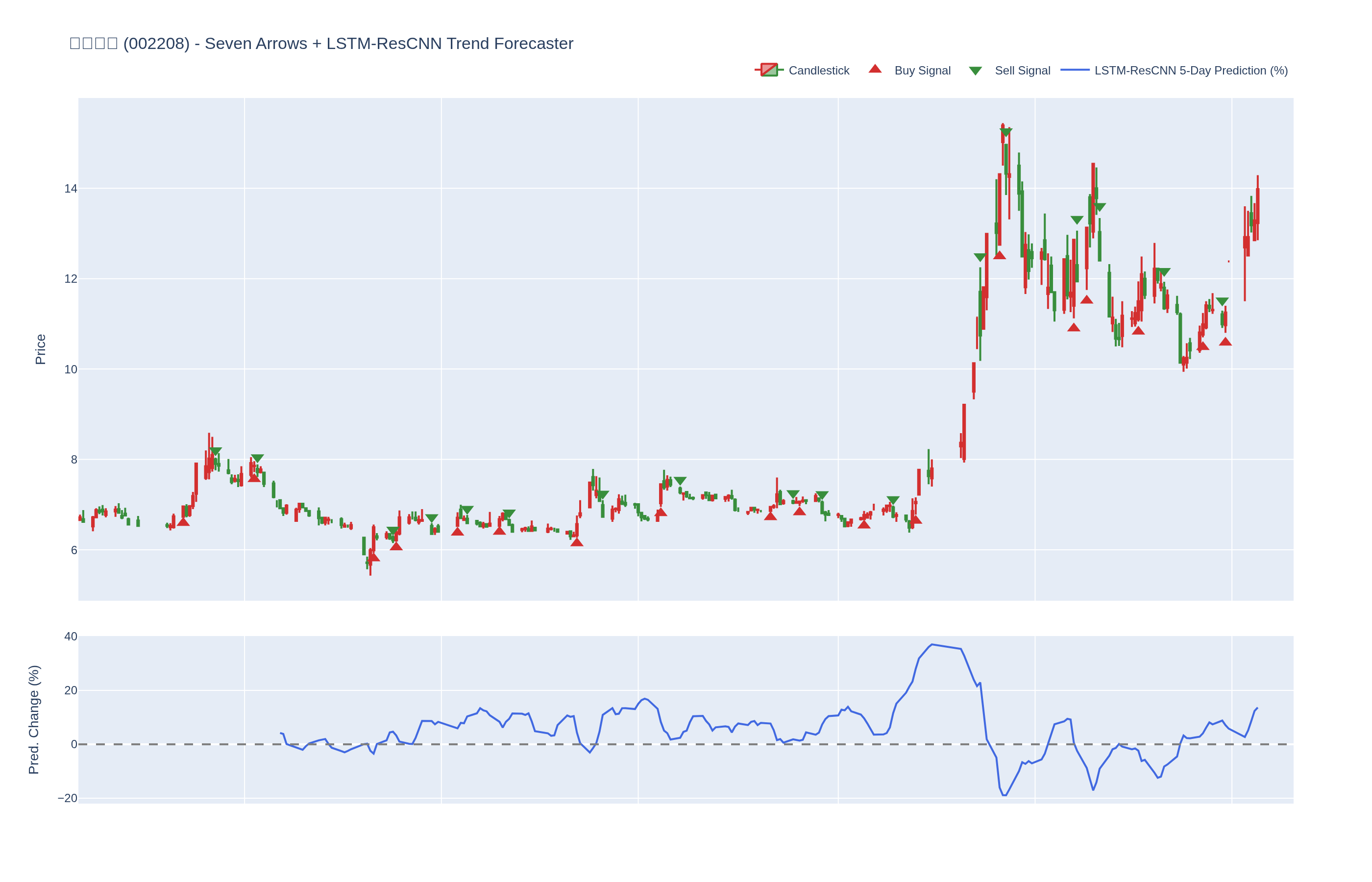The image size is (1372, 882).
Task: Hide the Buy Signal trace via legend text
Action: coord(922,71)
